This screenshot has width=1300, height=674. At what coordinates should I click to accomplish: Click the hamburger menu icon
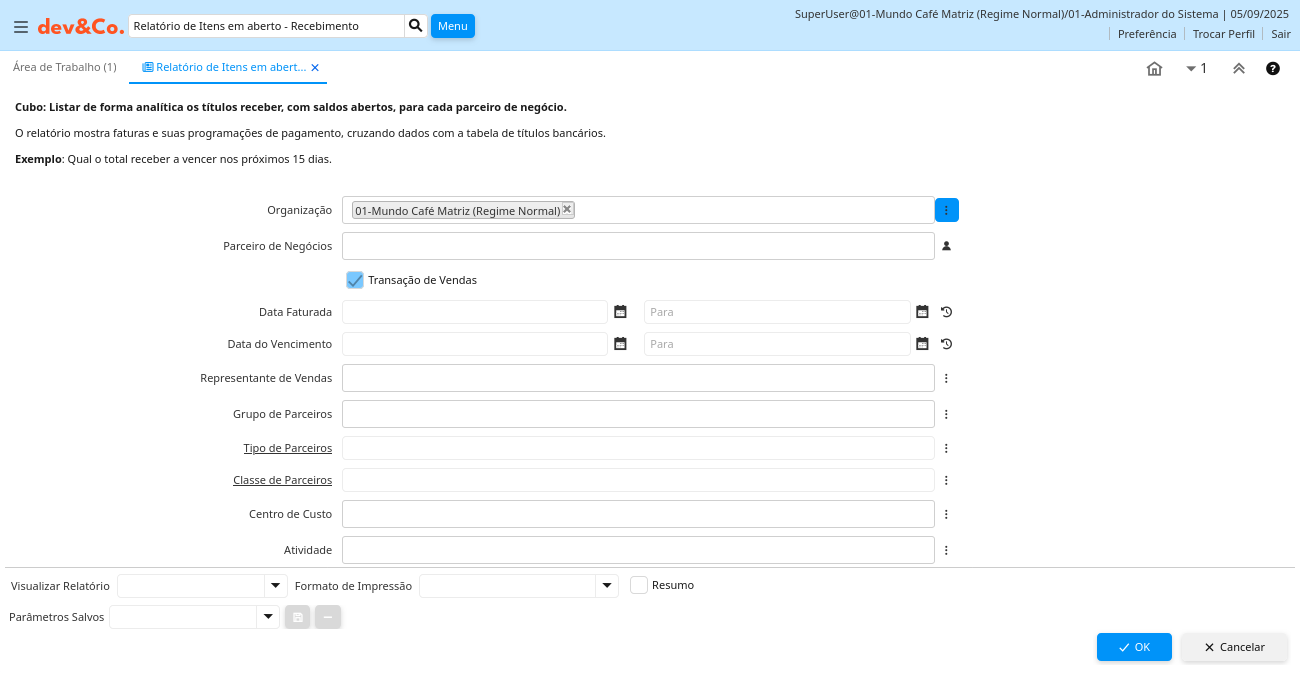[20, 26]
